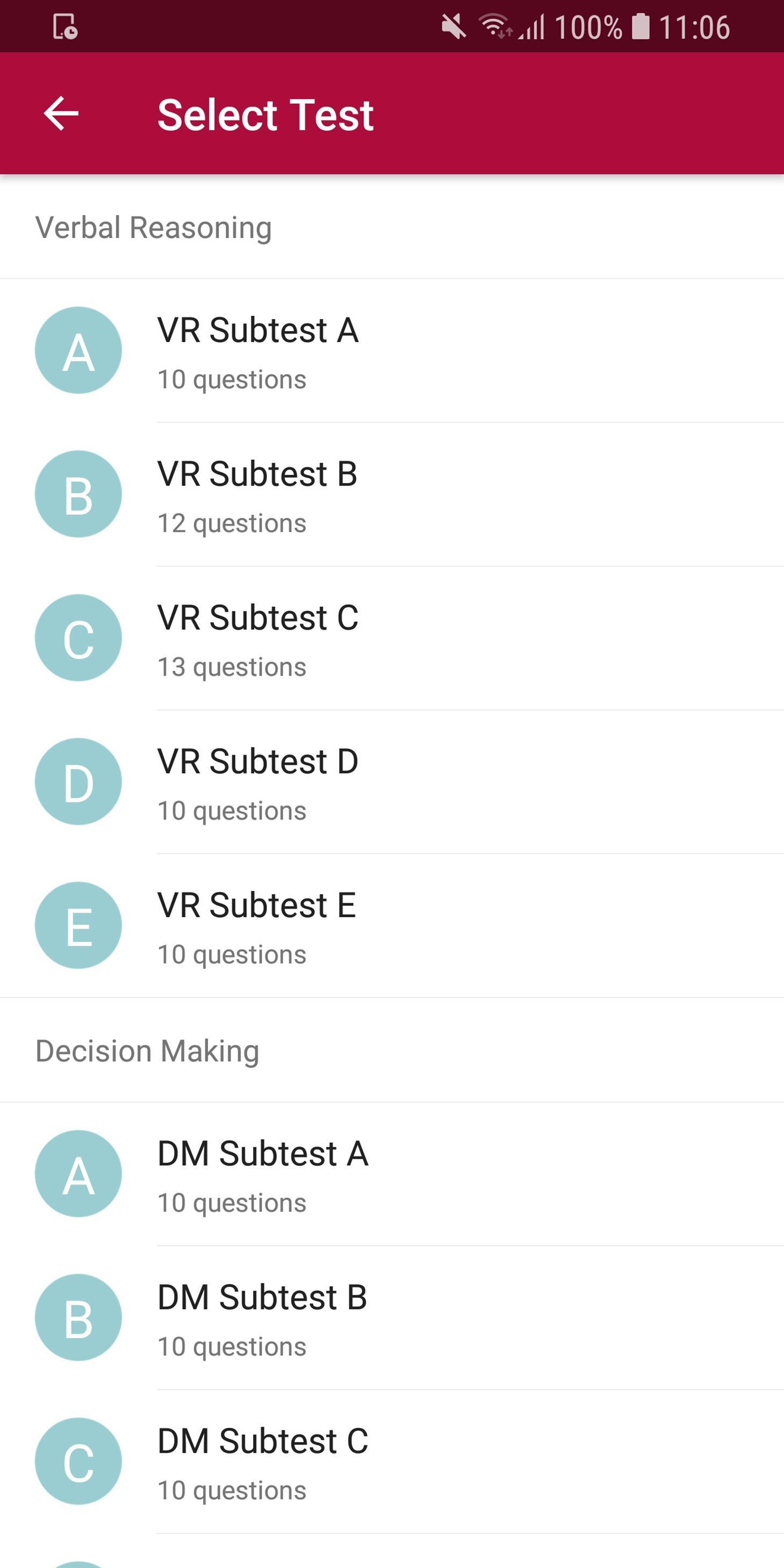This screenshot has width=784, height=1568.
Task: Select DM Subtest B title
Action: [x=262, y=1297]
